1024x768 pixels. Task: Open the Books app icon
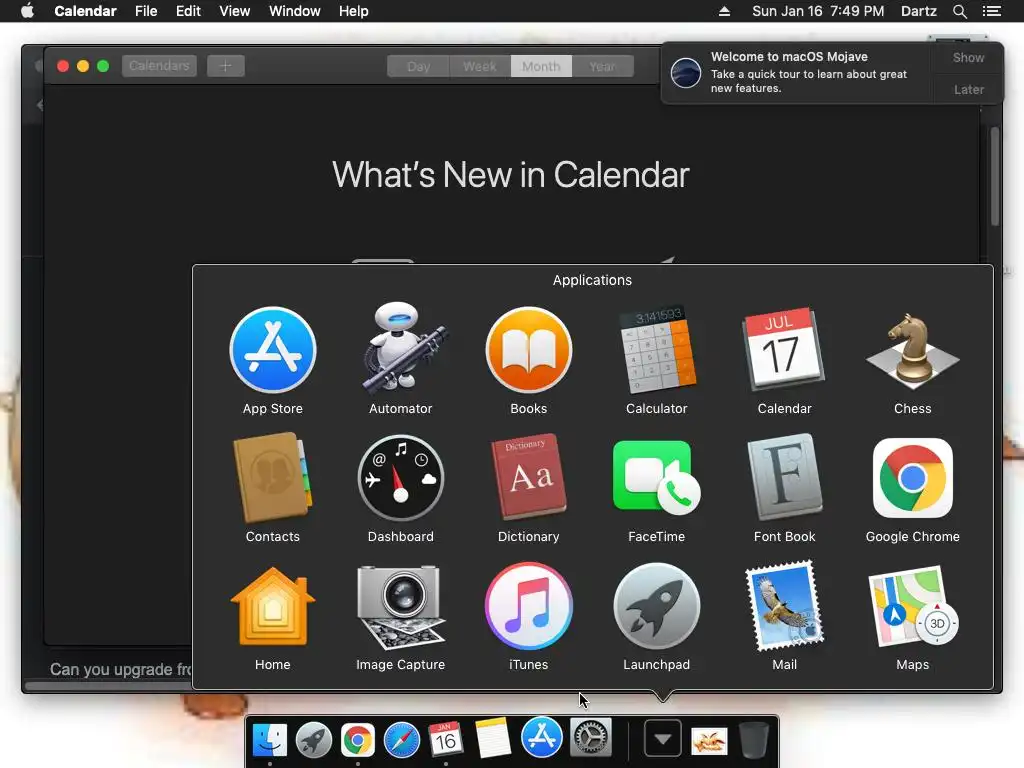[x=528, y=351]
